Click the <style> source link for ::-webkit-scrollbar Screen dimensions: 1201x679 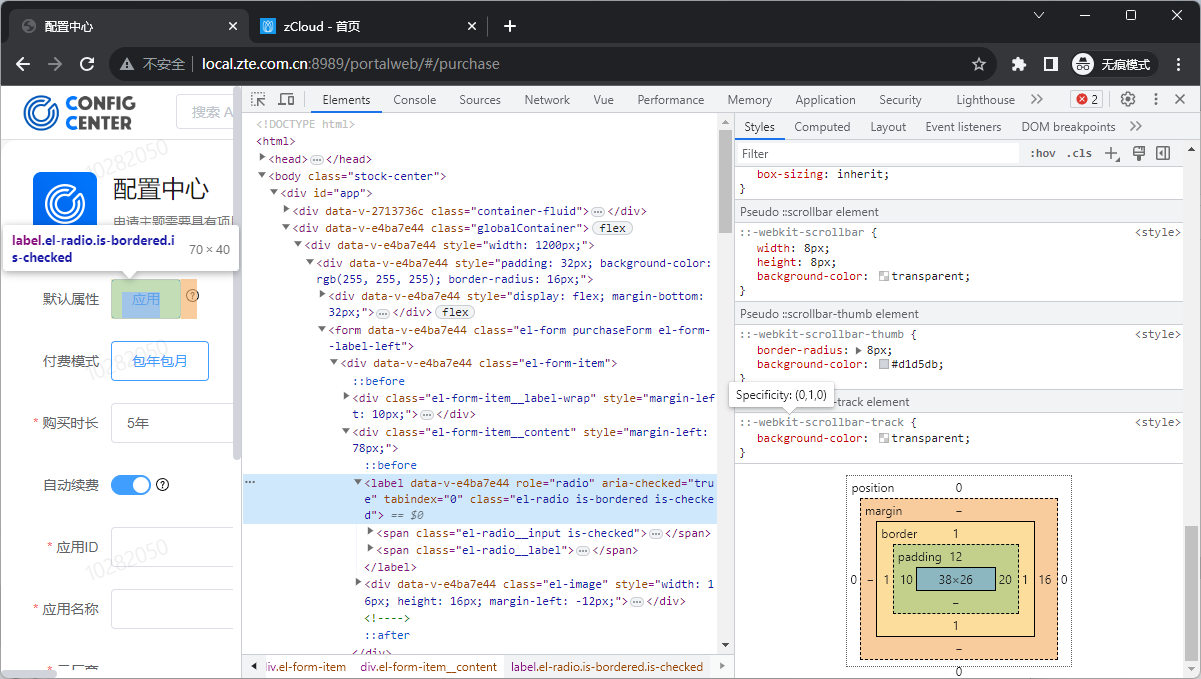click(1157, 232)
